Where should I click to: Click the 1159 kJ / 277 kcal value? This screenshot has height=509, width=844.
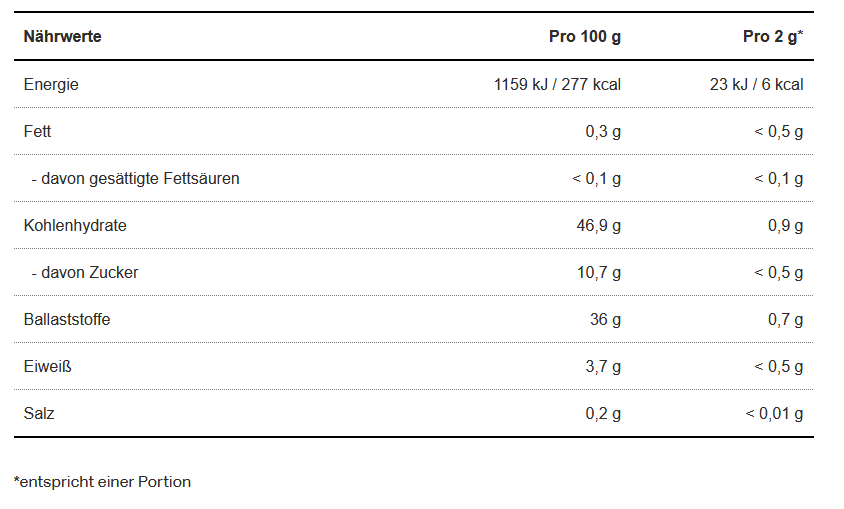tap(557, 84)
